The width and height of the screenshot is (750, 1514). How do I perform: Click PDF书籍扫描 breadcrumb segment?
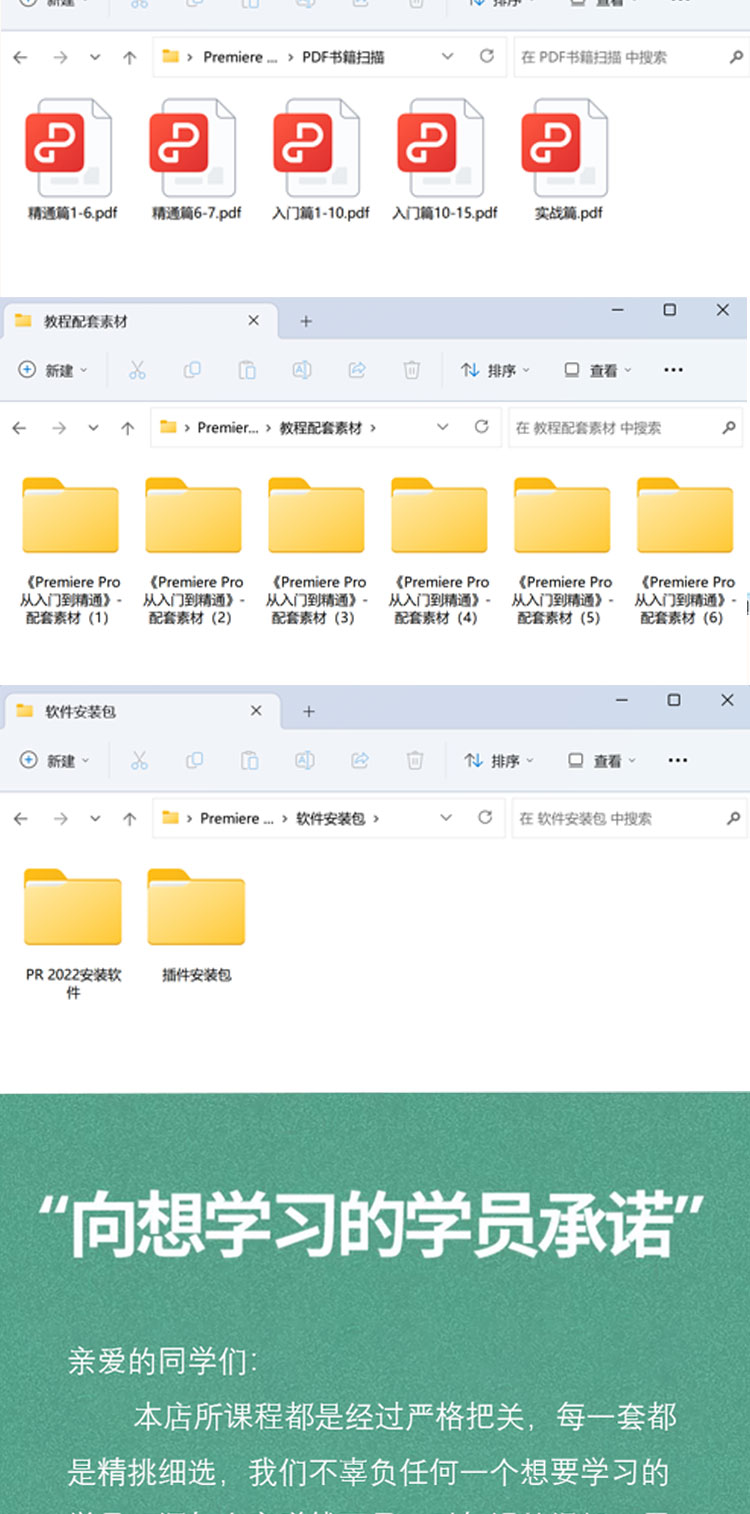click(x=343, y=57)
